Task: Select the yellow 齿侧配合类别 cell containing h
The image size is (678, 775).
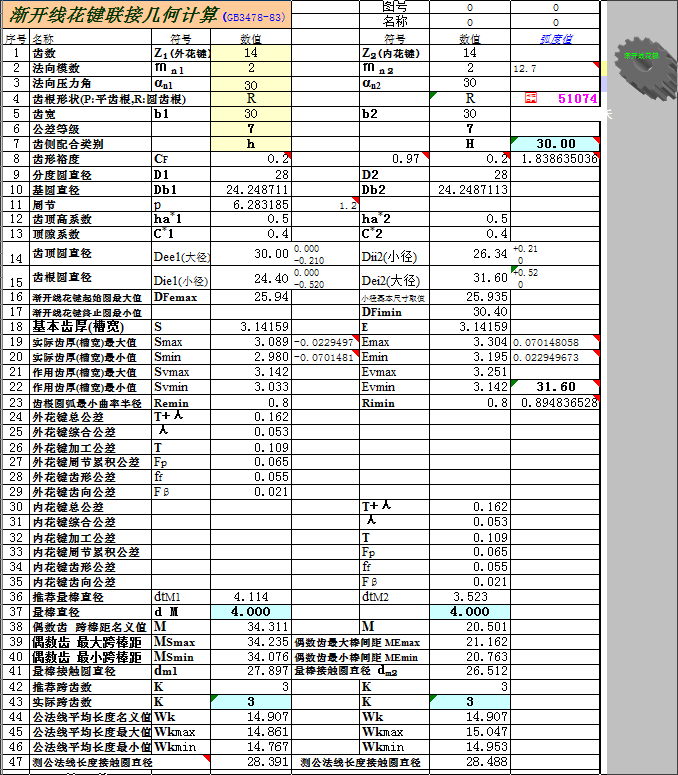Action: [x=251, y=144]
